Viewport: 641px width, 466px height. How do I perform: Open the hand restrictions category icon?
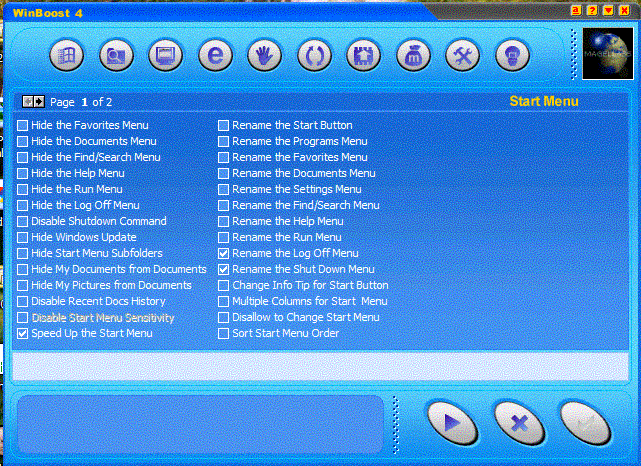(x=264, y=56)
